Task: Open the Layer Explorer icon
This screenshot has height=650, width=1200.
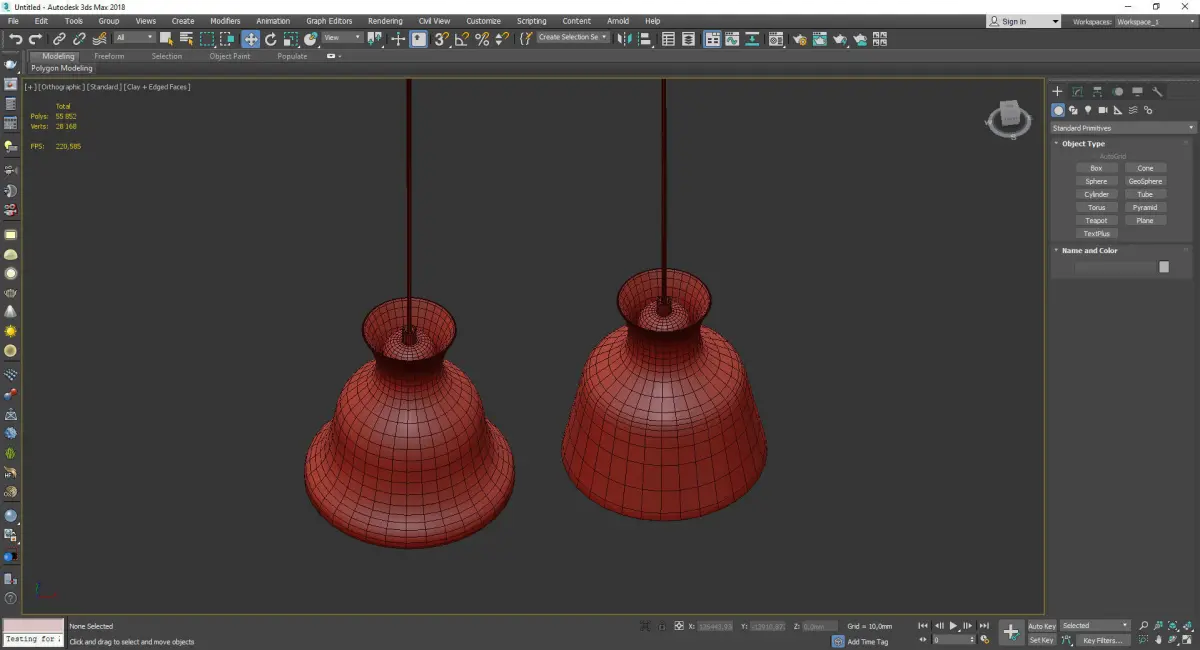Action: click(690, 39)
